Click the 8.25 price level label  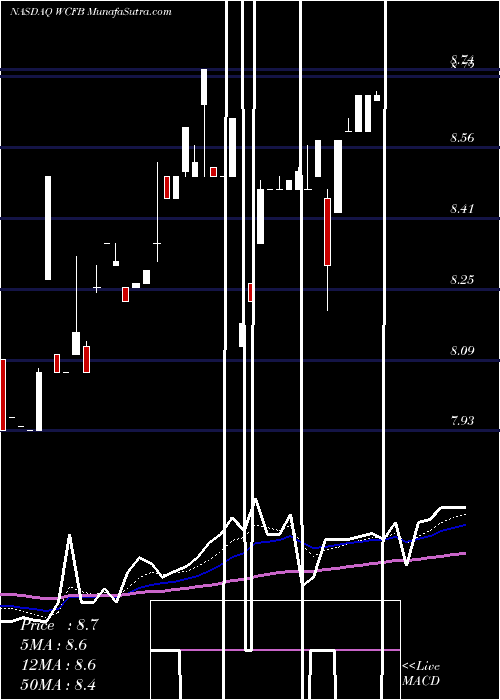tap(462, 280)
